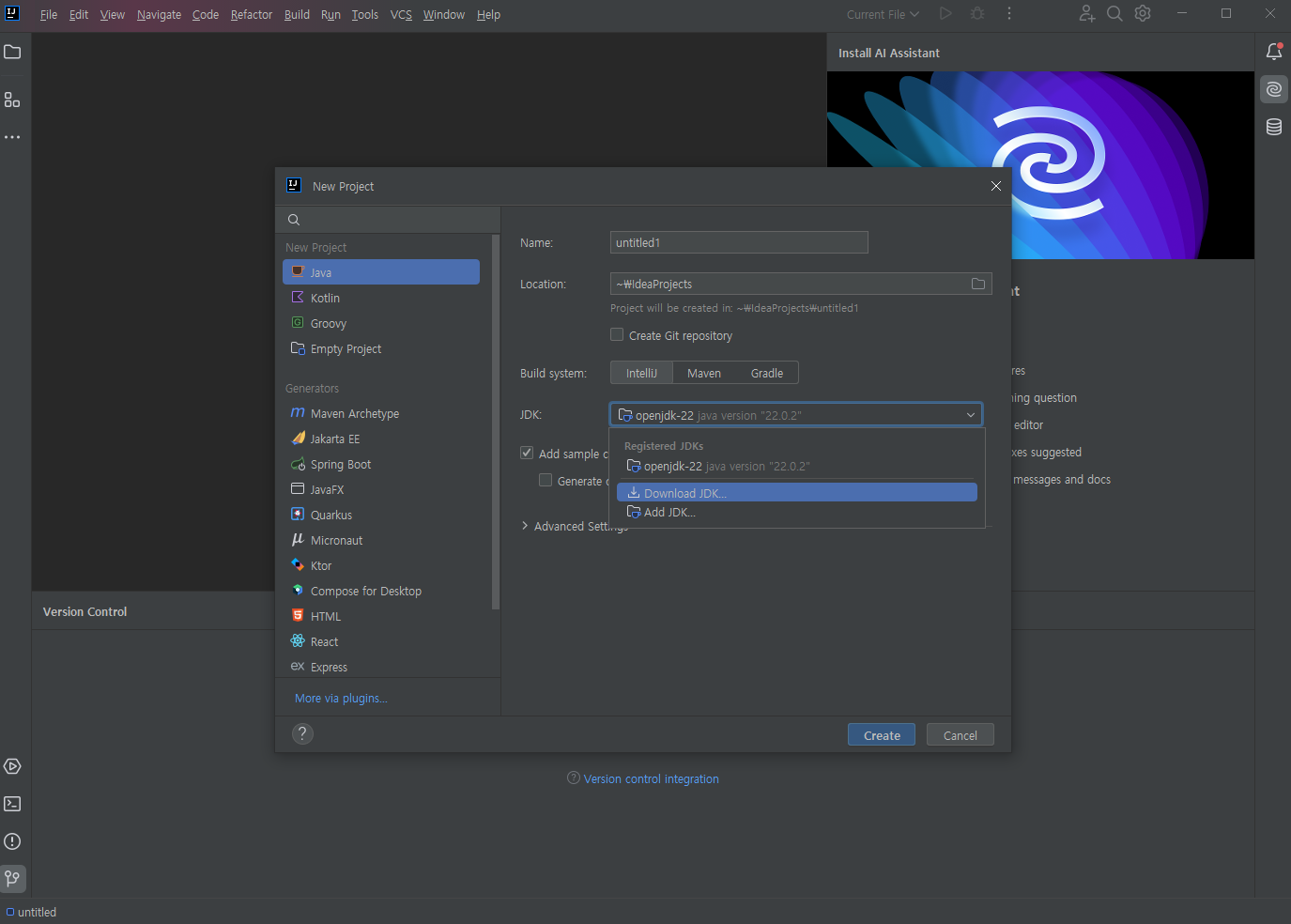The height and width of the screenshot is (924, 1291).
Task: Select Express generator
Action: pos(381,667)
